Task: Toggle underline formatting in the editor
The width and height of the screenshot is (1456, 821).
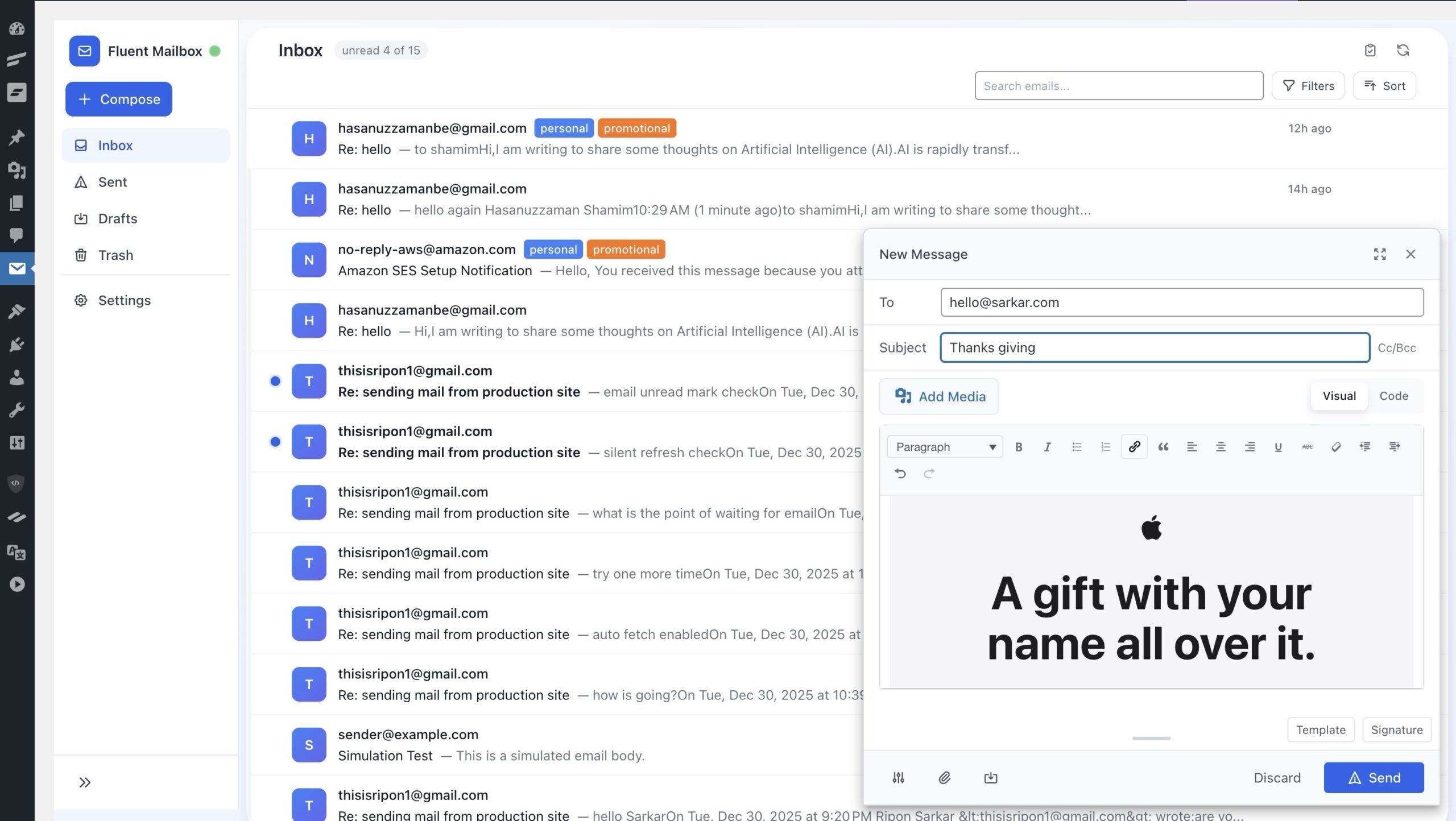Action: pyautogui.click(x=1278, y=447)
